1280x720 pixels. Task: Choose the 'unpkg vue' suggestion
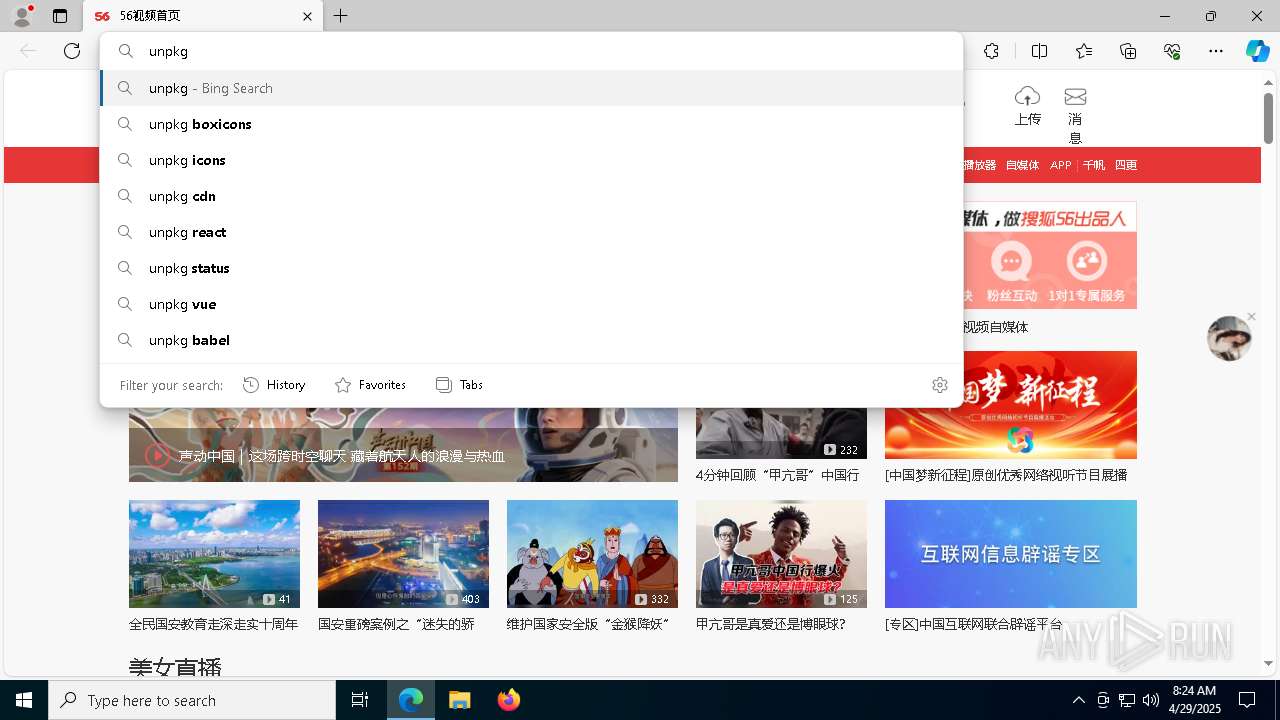[531, 304]
